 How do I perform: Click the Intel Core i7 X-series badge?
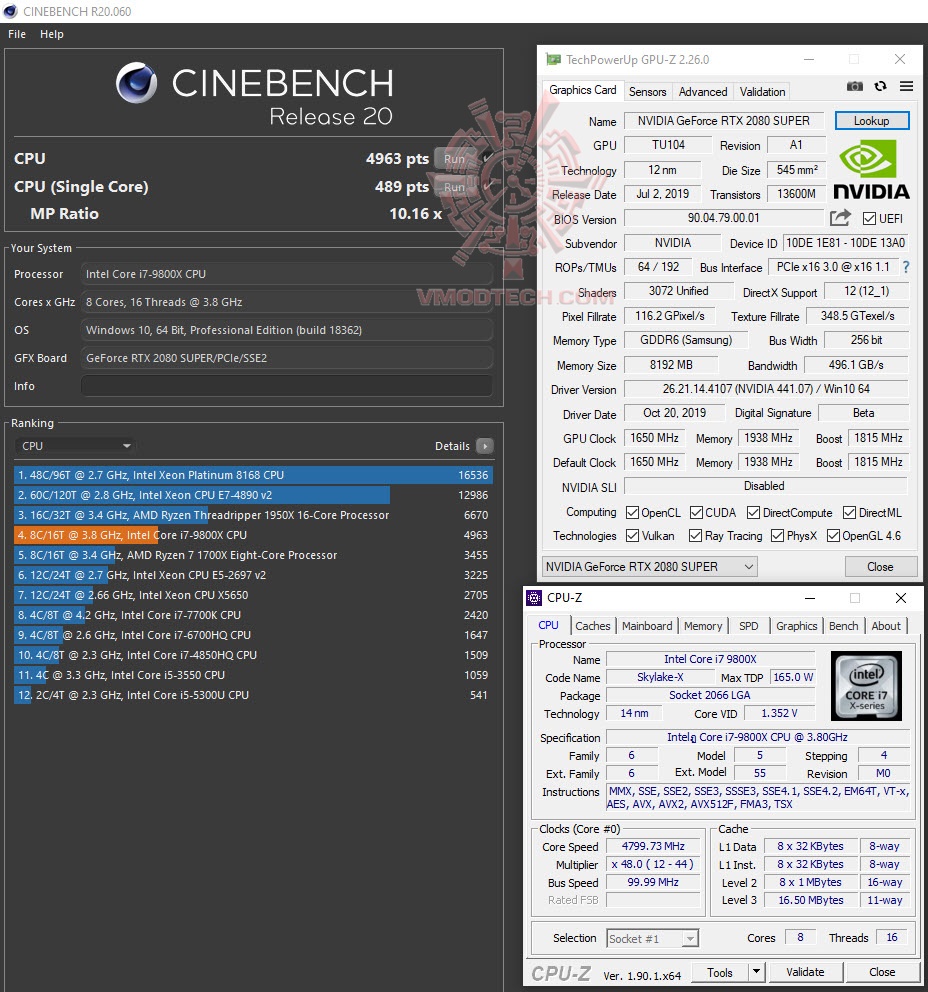tap(865, 686)
